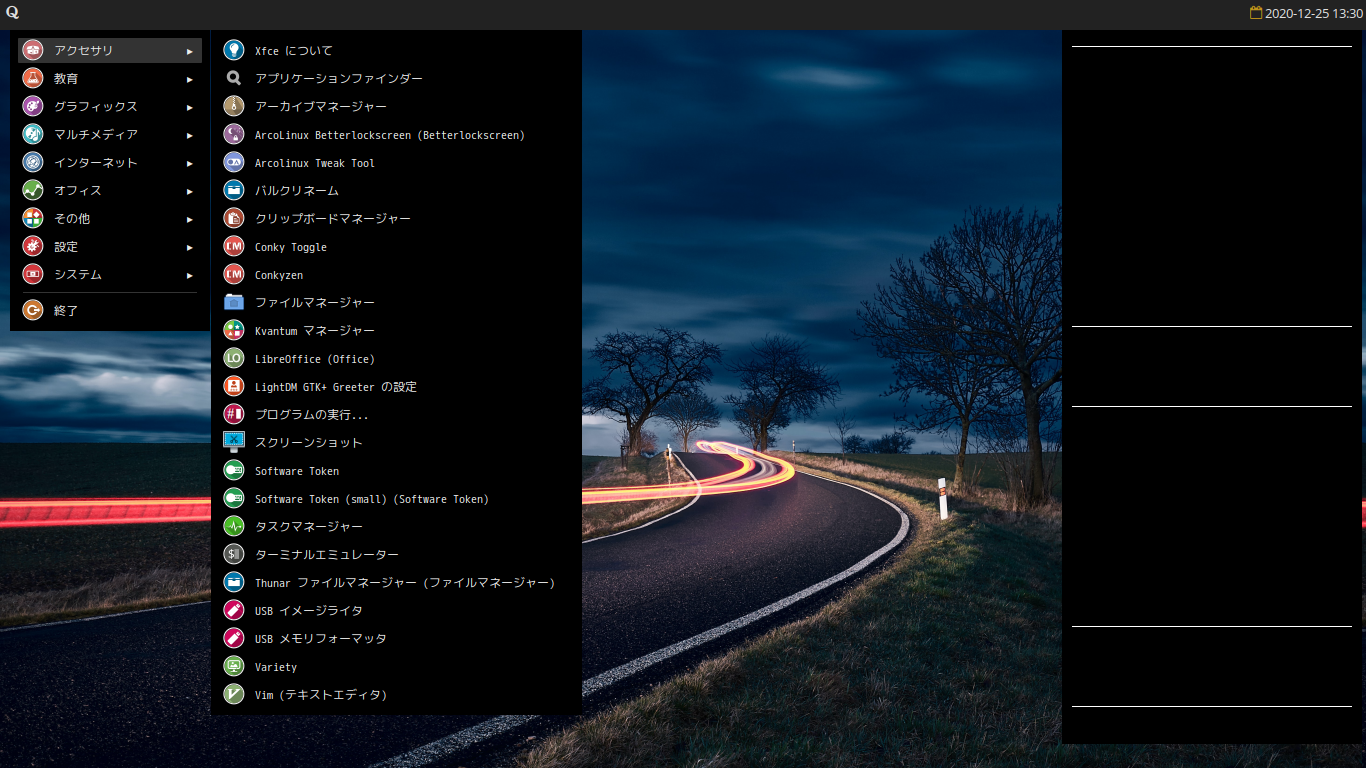Expand the マルチメディア submenu arrow

pos(190,135)
